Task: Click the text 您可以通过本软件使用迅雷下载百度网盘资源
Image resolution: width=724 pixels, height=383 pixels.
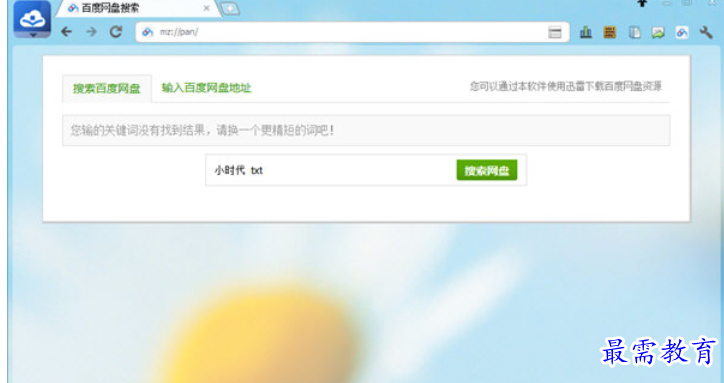Action: point(566,86)
